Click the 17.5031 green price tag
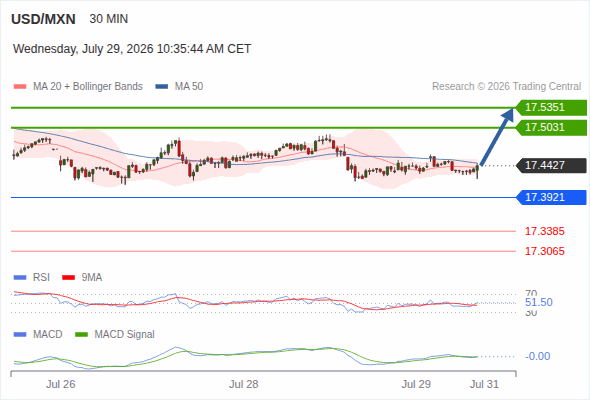The image size is (590, 400). click(551, 128)
